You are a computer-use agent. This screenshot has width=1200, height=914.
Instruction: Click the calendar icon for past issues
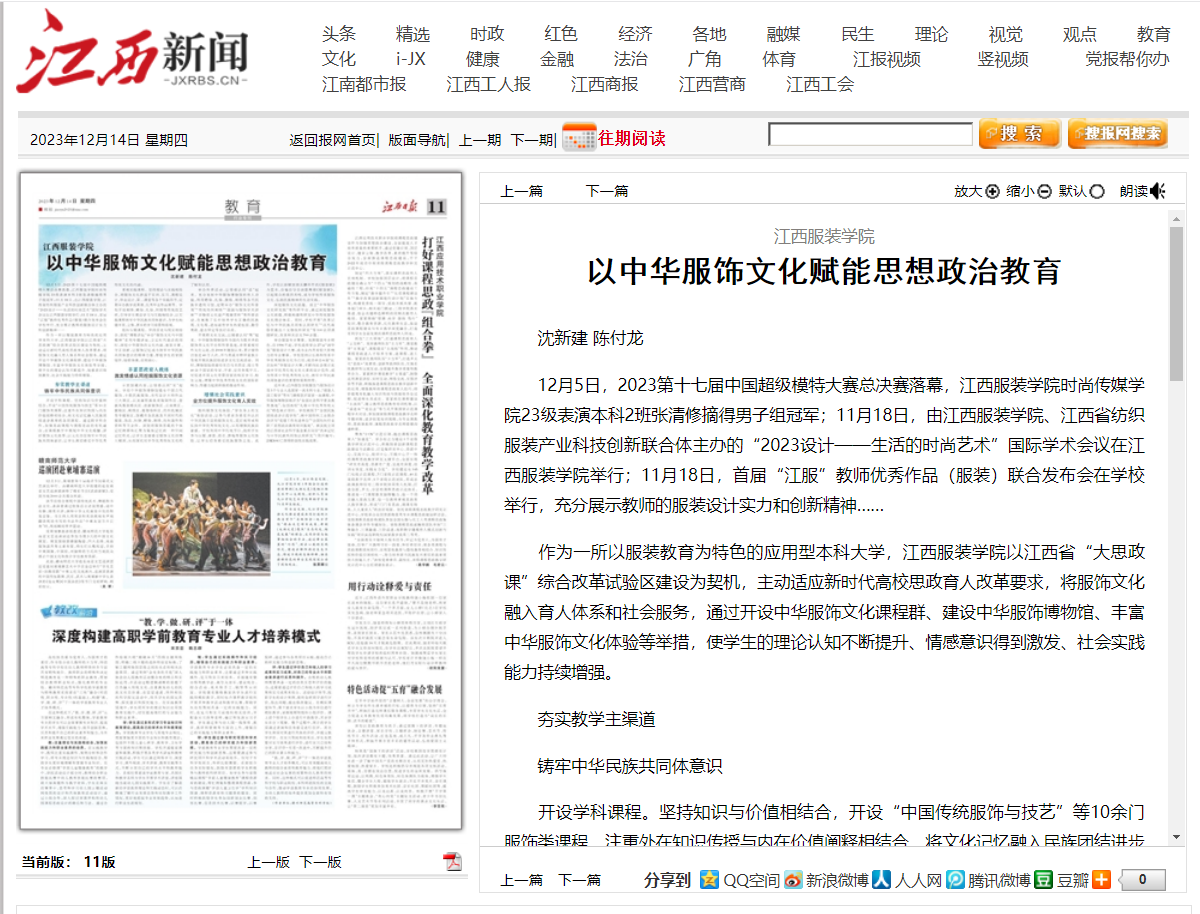579,138
